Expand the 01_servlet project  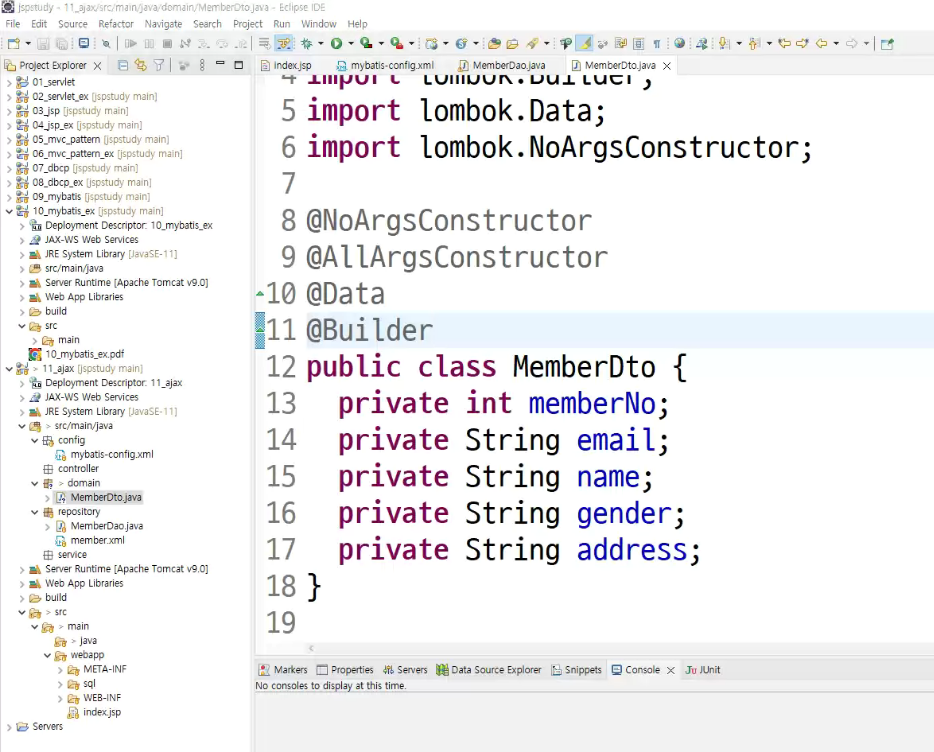9,82
